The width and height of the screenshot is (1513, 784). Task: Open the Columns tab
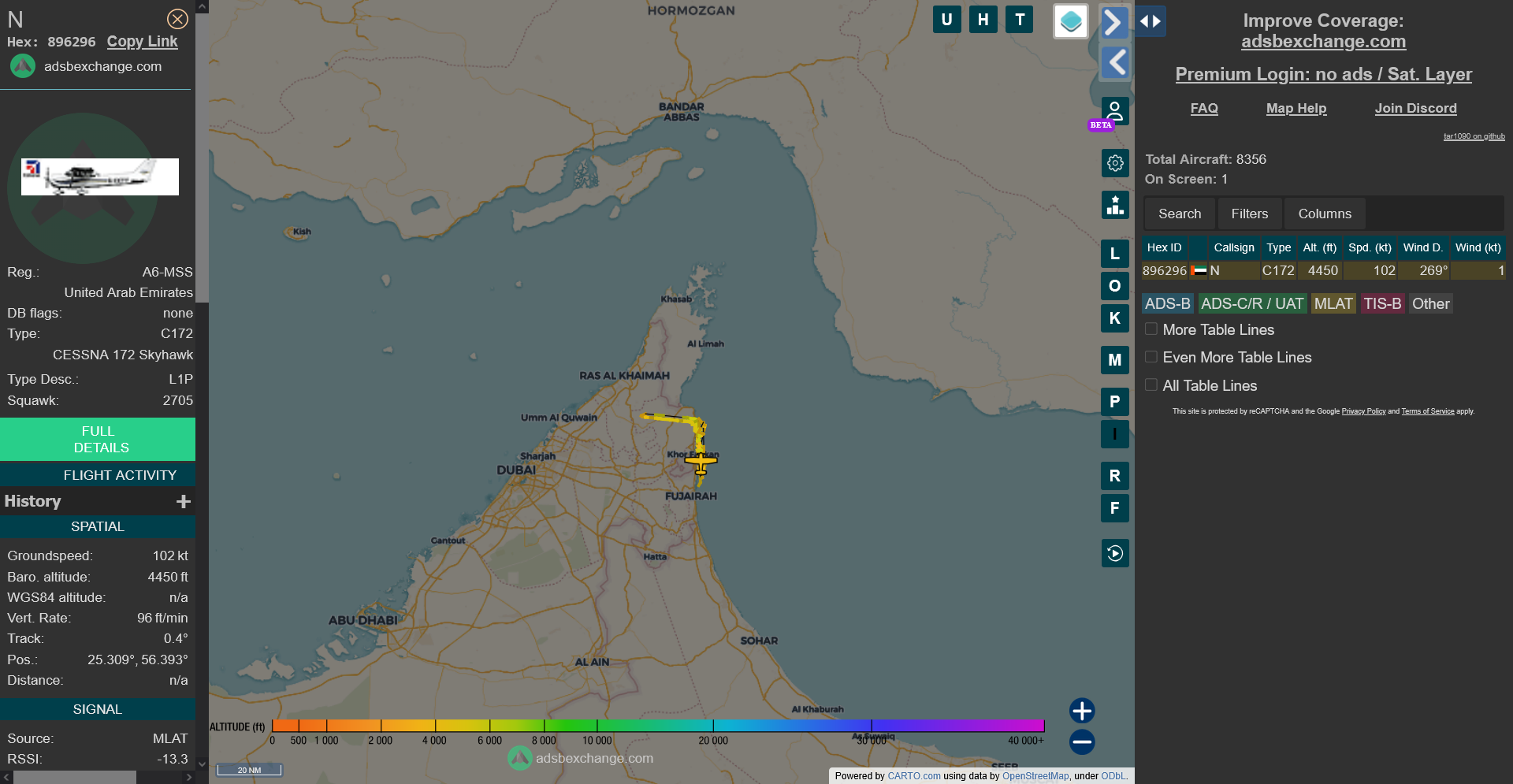pyautogui.click(x=1325, y=214)
